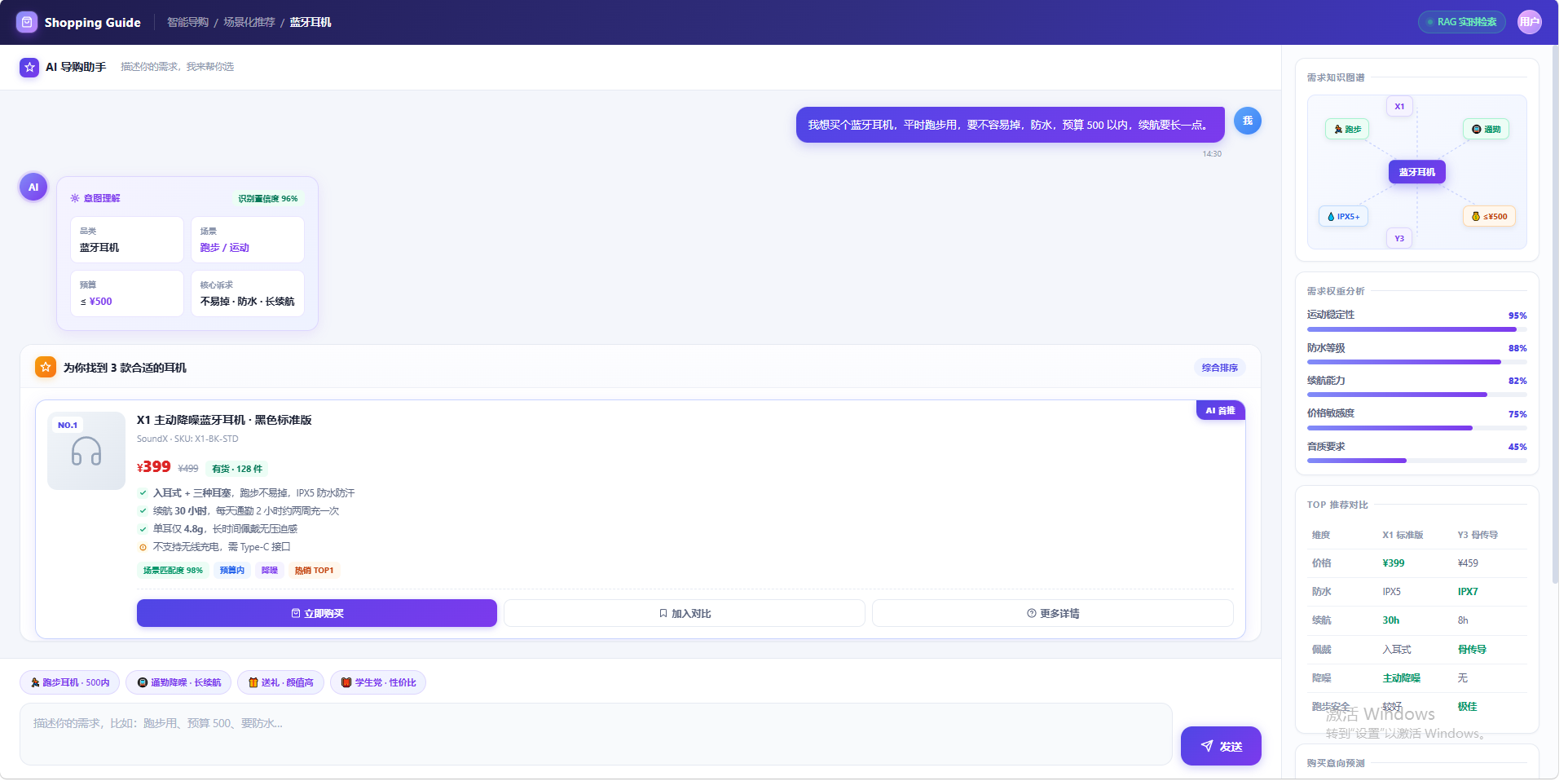This screenshot has height=781, width=1568.
Task: Select the 送礼 · 颜值高 quick prompt
Action: point(280,682)
